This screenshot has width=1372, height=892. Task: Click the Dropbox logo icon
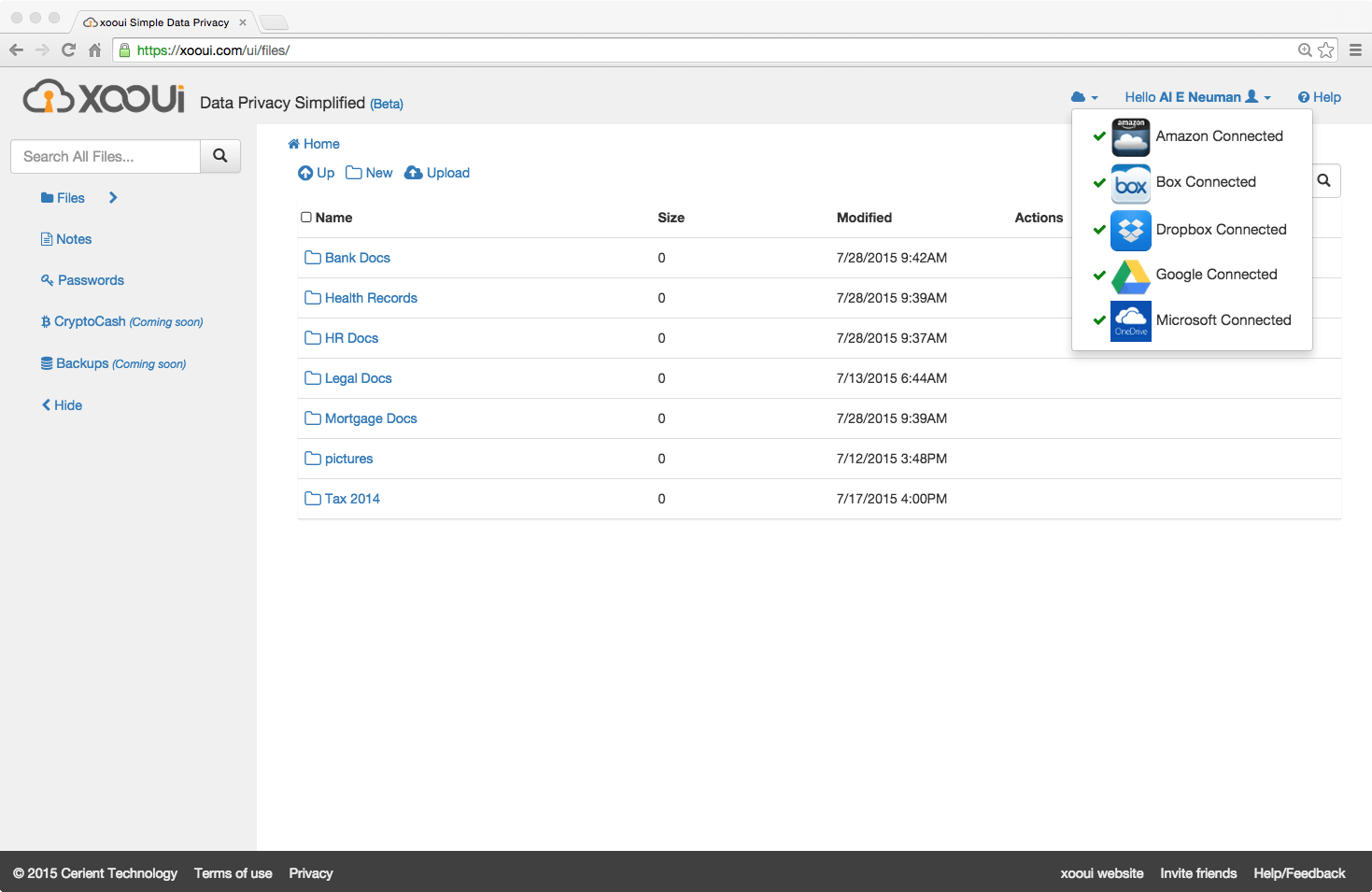(x=1131, y=230)
